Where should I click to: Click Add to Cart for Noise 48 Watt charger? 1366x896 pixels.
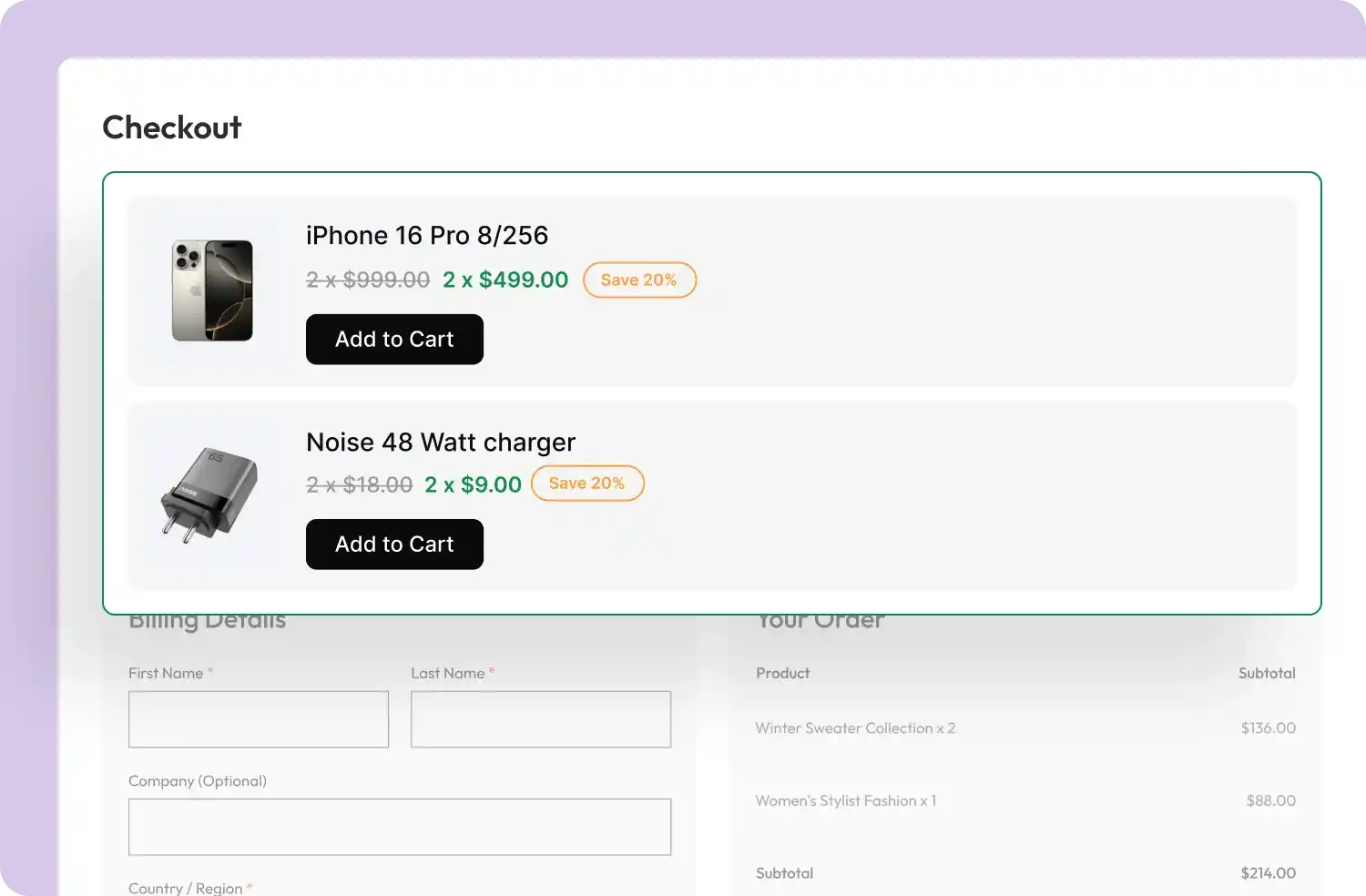tap(394, 544)
